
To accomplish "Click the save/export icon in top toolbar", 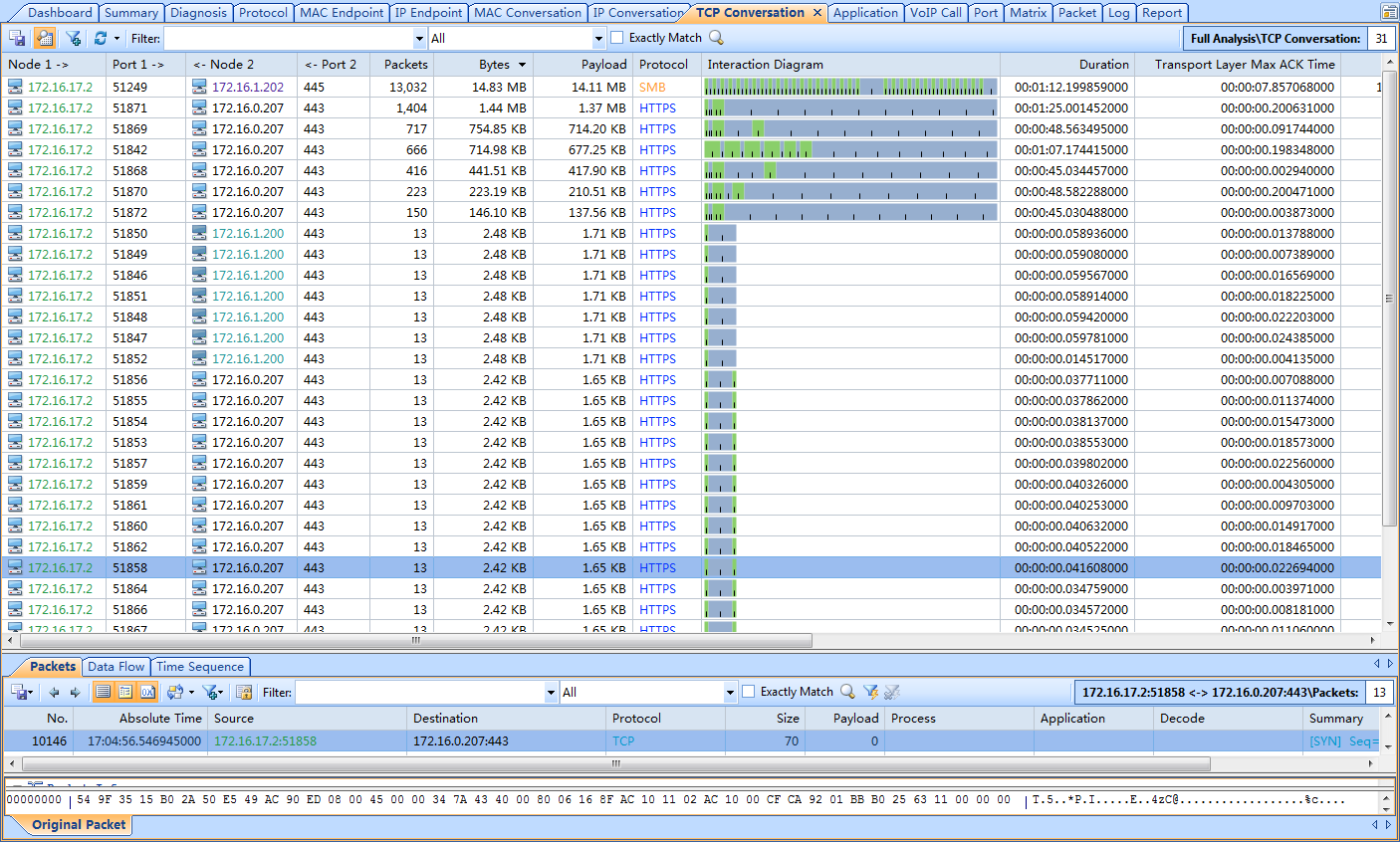I will 17,38.
